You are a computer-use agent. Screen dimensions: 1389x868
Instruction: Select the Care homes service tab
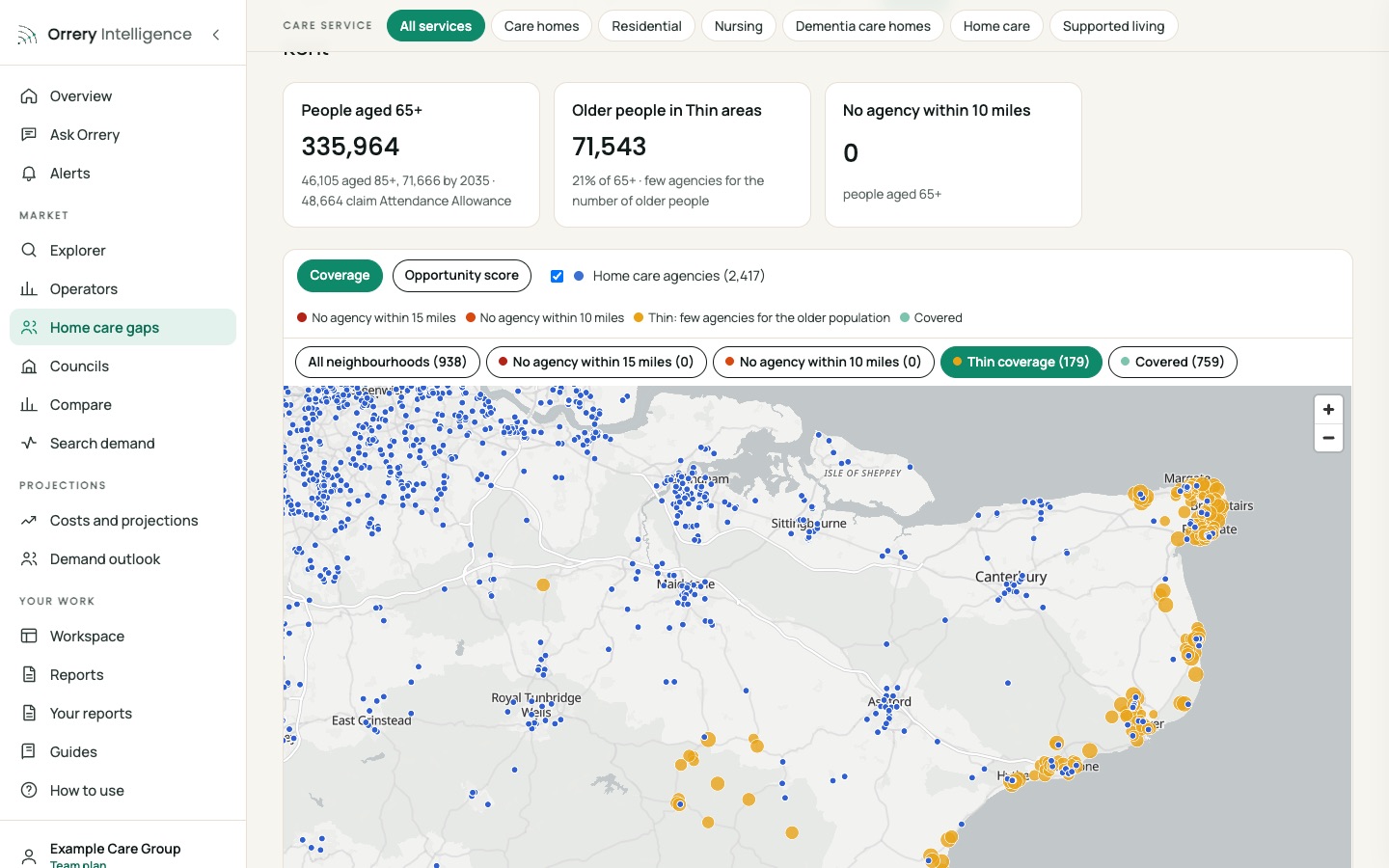(x=542, y=26)
